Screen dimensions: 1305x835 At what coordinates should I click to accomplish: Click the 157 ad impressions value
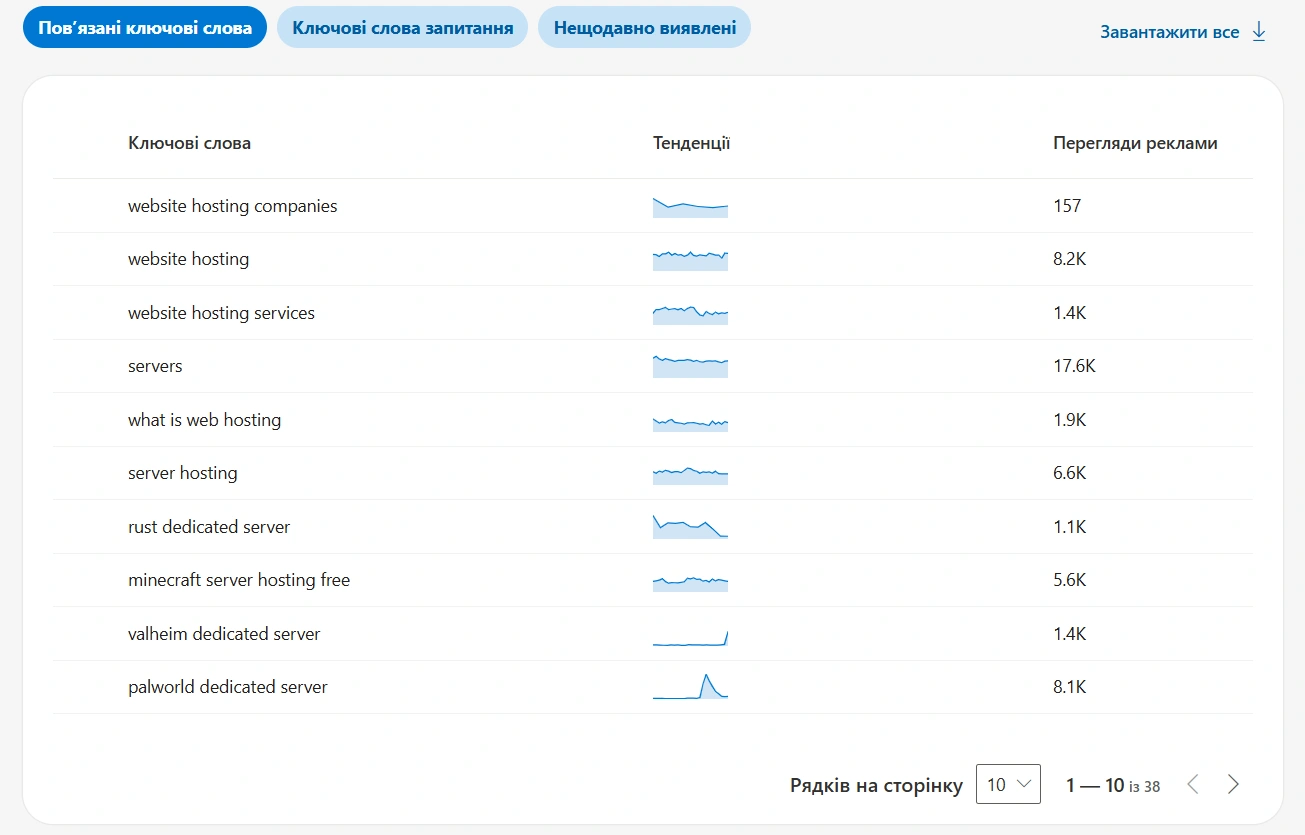(x=1067, y=206)
